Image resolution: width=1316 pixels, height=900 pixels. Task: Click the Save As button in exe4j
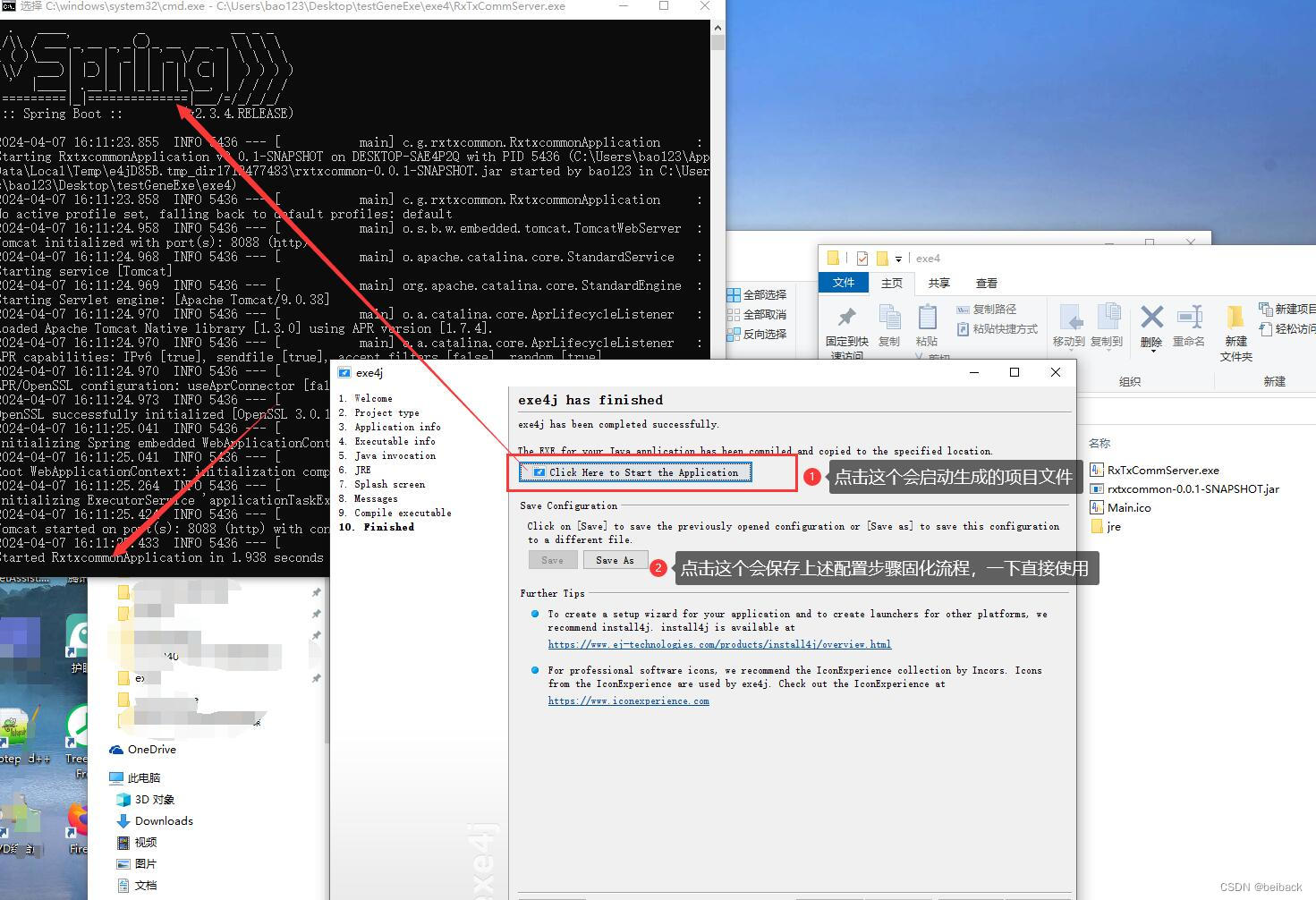tap(615, 560)
